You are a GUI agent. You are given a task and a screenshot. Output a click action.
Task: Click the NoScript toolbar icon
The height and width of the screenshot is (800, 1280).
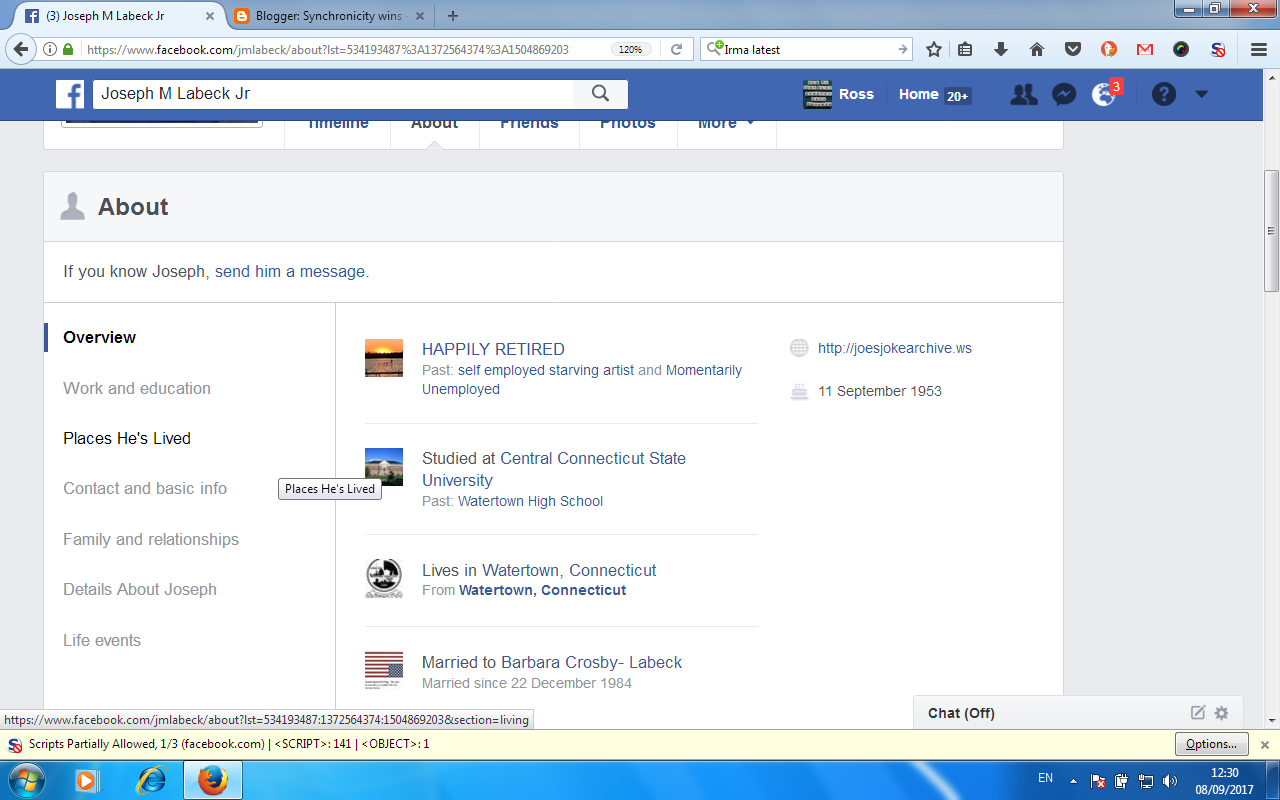tap(1218, 49)
